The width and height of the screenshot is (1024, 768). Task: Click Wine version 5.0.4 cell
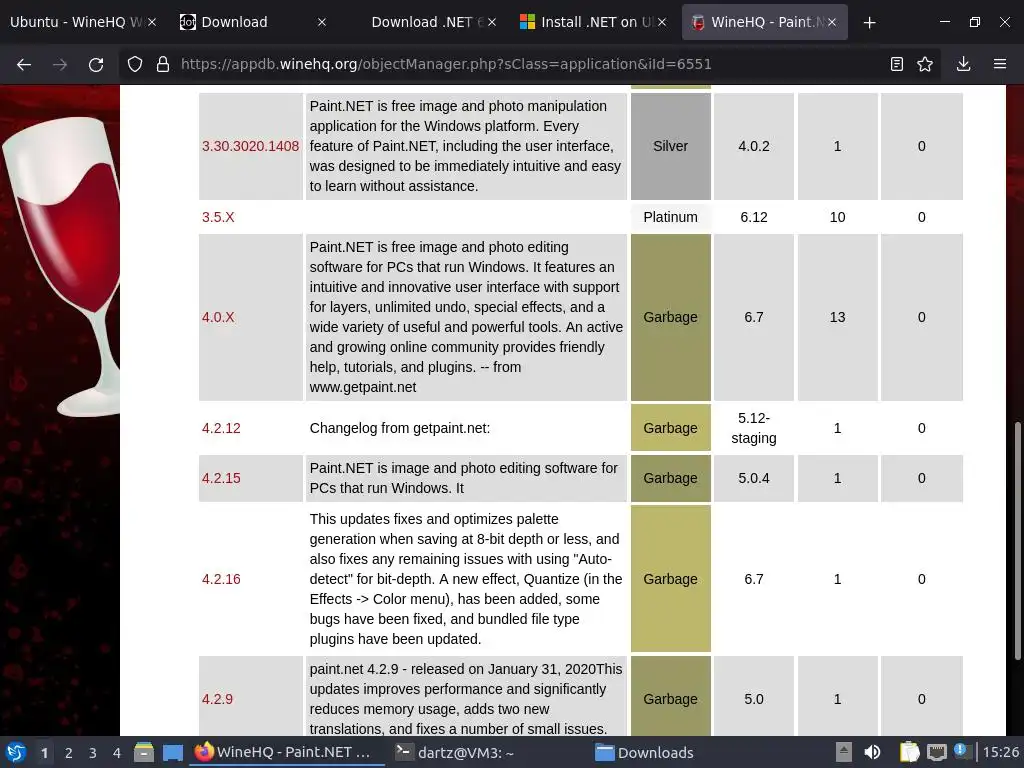754,478
